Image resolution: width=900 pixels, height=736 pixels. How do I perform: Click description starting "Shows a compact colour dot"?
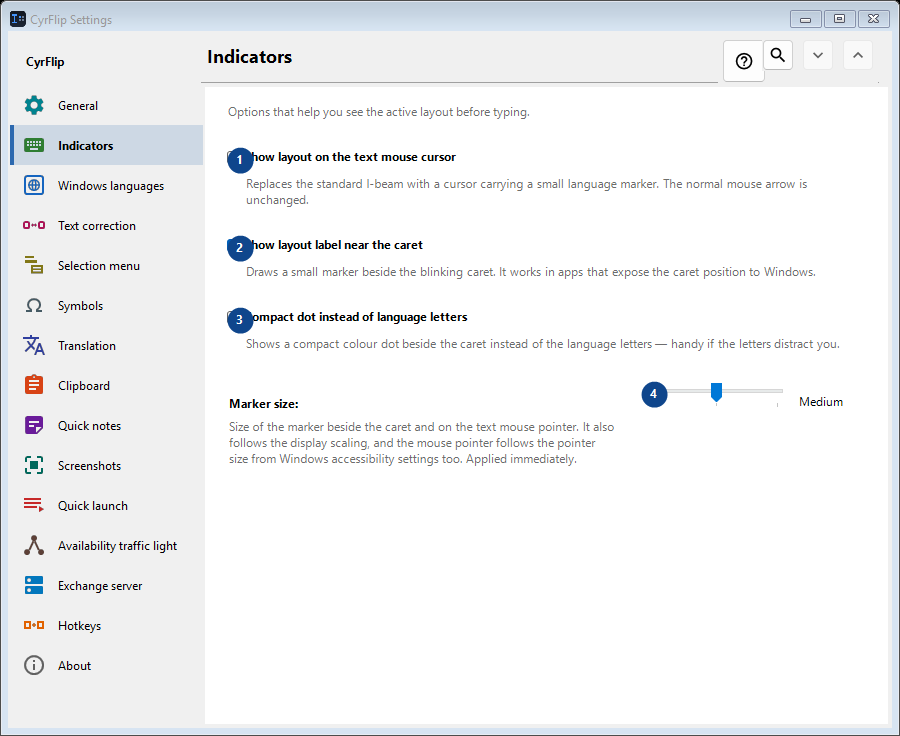543,344
